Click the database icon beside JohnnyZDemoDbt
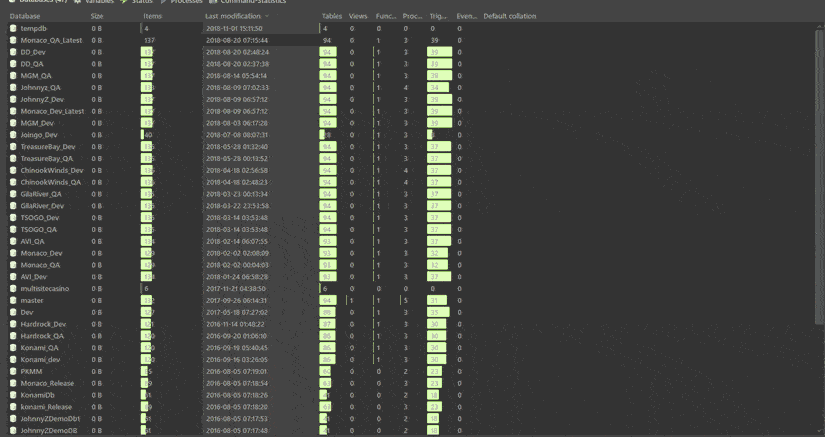The height and width of the screenshot is (437, 825). pyautogui.click(x=13, y=419)
